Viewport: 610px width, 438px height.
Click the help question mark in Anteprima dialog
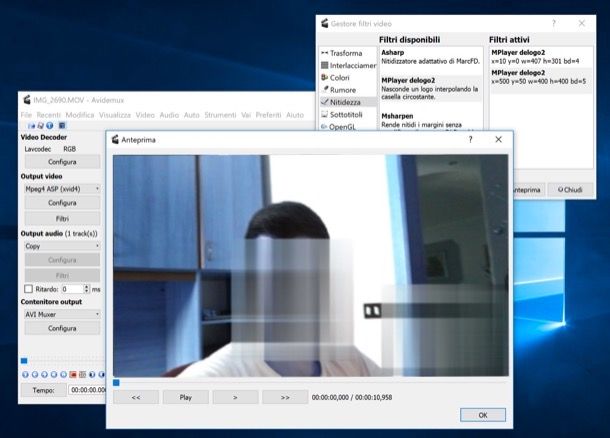(x=471, y=139)
